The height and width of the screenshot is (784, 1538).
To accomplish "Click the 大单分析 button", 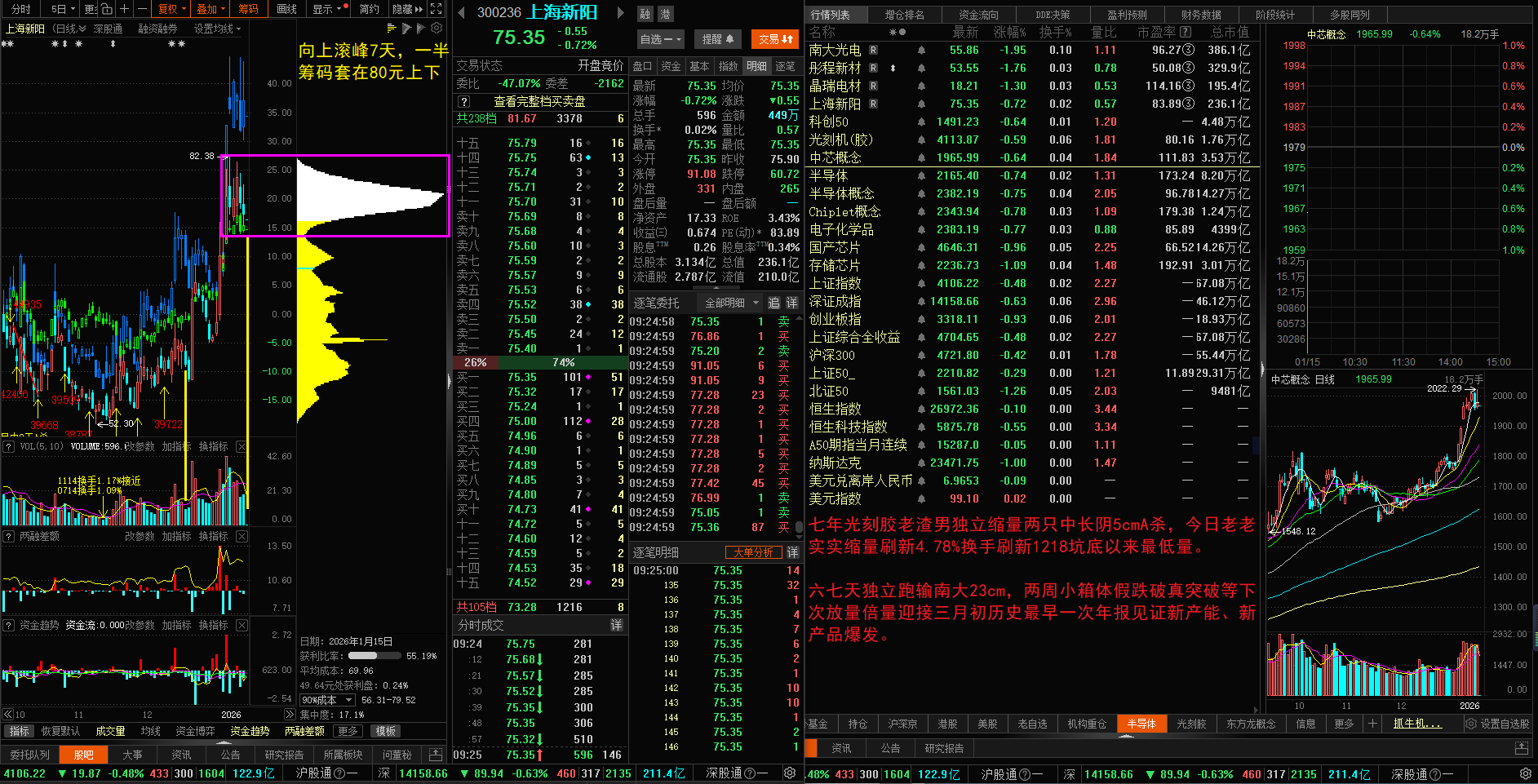I will click(x=753, y=552).
